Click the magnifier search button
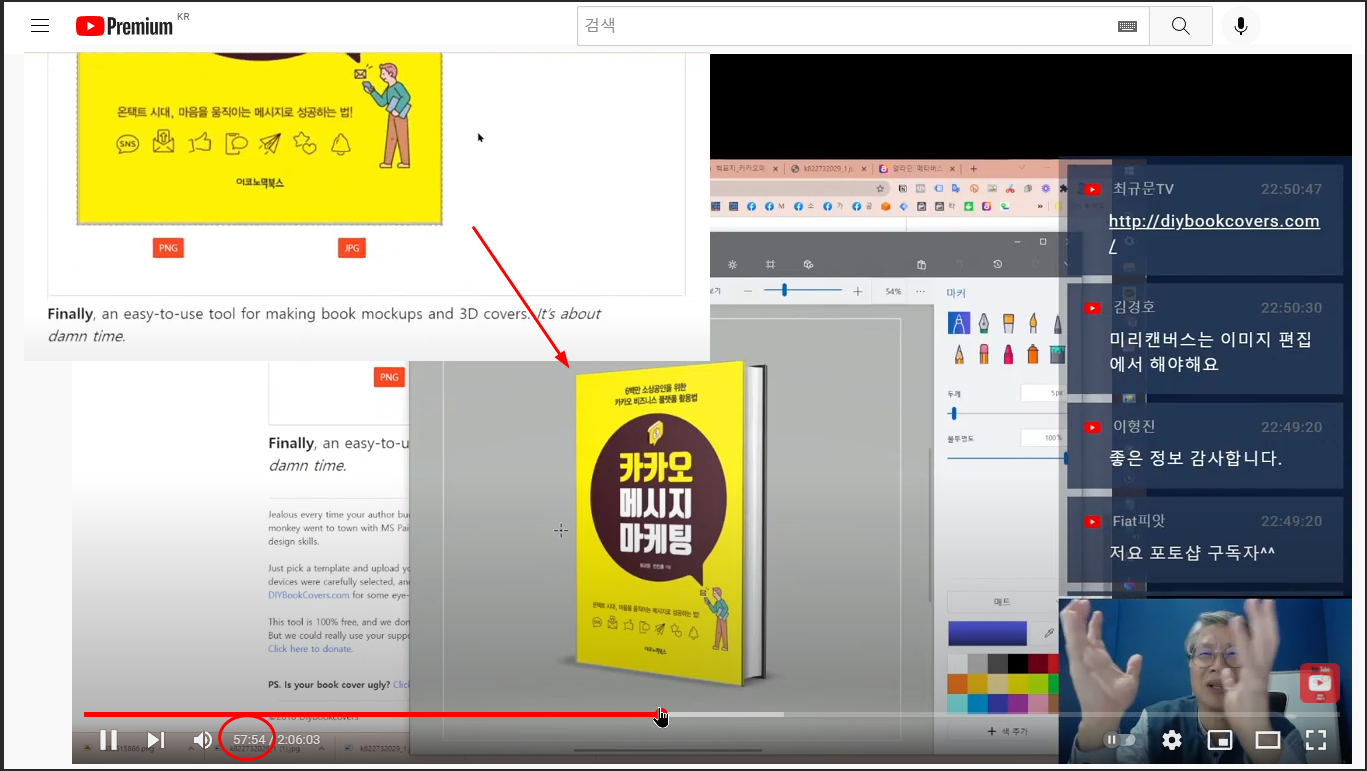Screen dimensions: 1367x771 [x=1180, y=26]
